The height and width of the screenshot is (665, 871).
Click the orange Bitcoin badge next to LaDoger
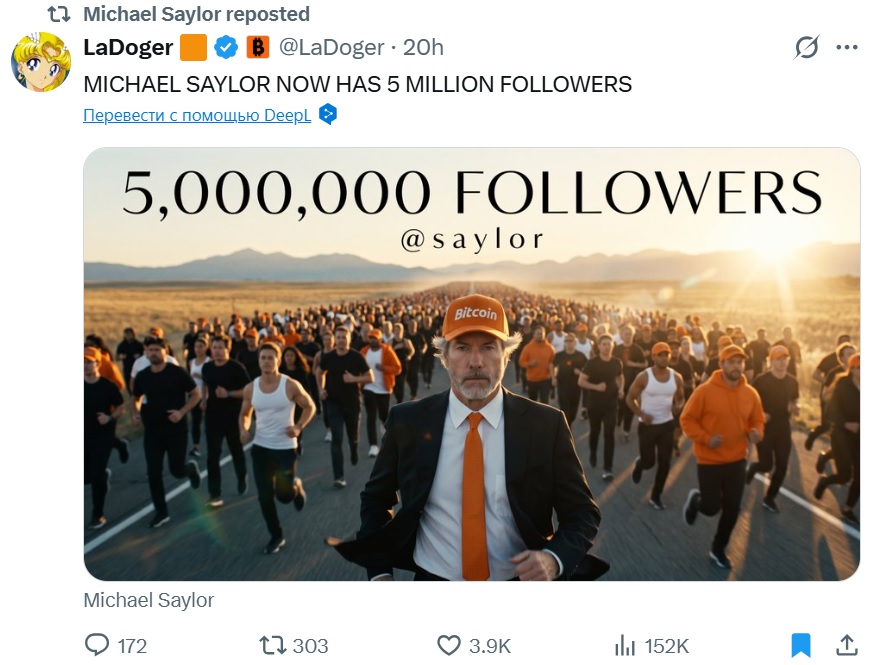pos(258,47)
